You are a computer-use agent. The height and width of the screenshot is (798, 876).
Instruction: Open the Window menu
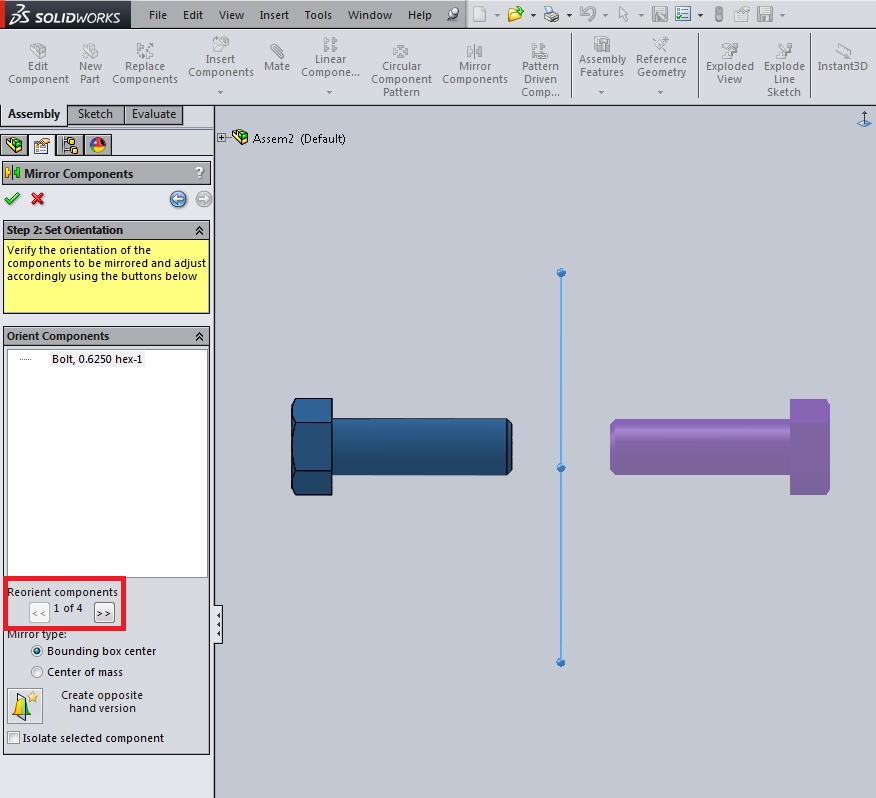[x=370, y=15]
